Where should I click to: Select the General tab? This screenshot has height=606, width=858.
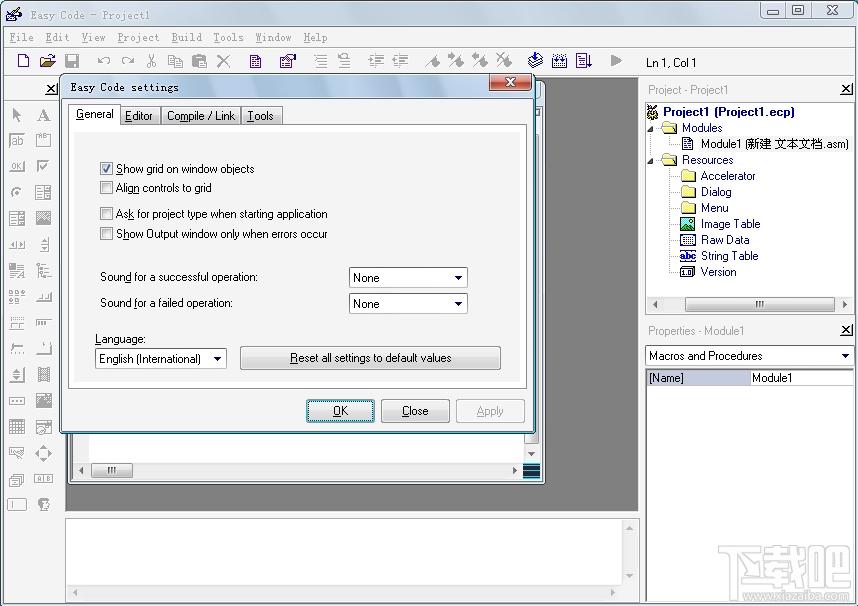coord(95,114)
